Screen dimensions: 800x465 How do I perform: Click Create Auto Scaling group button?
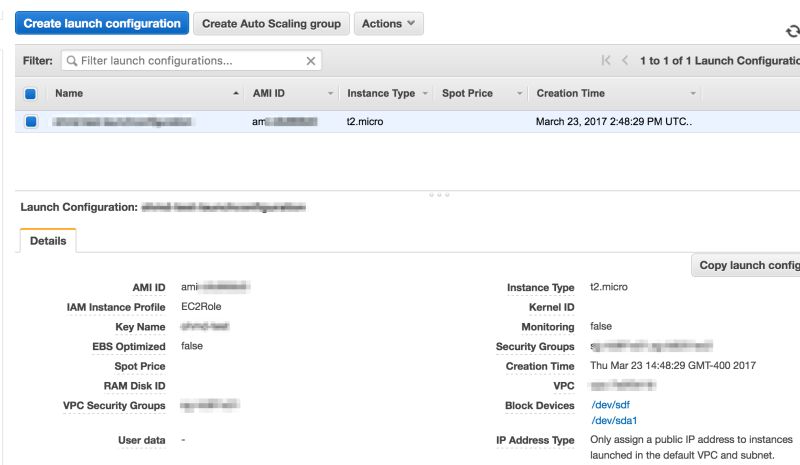[x=271, y=23]
